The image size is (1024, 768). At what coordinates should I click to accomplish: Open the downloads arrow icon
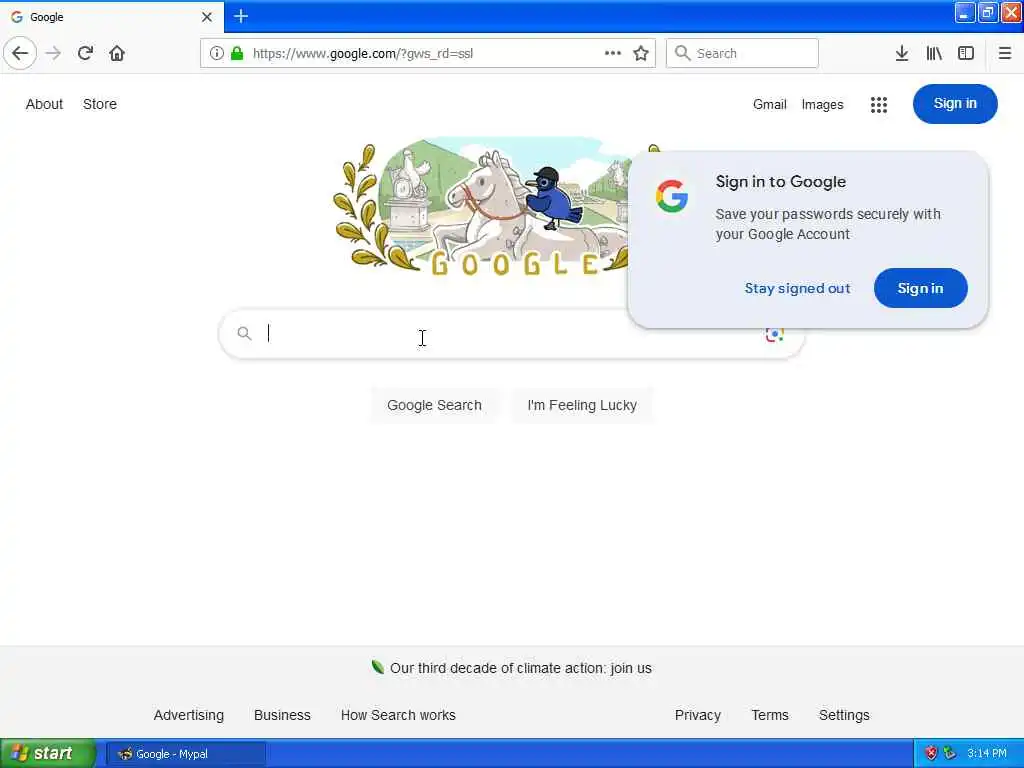tap(902, 53)
